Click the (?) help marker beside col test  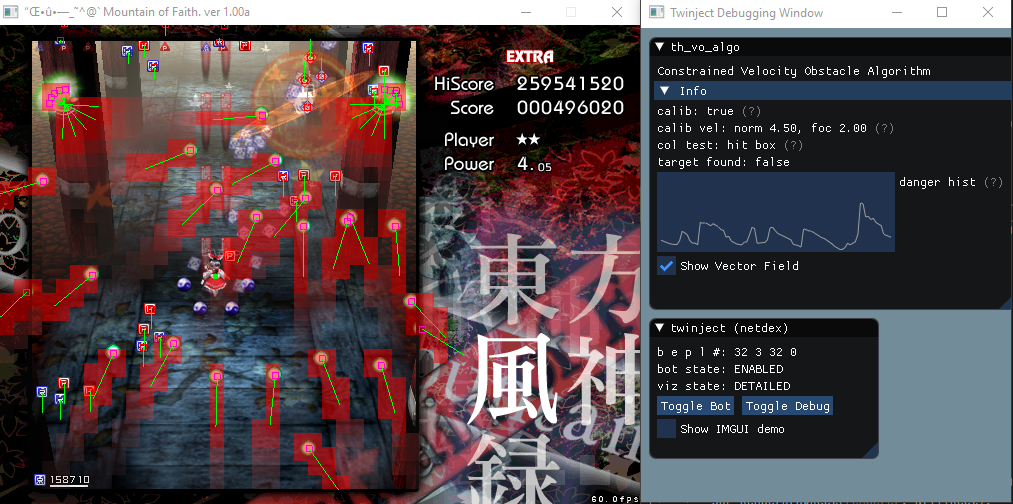[793, 145]
